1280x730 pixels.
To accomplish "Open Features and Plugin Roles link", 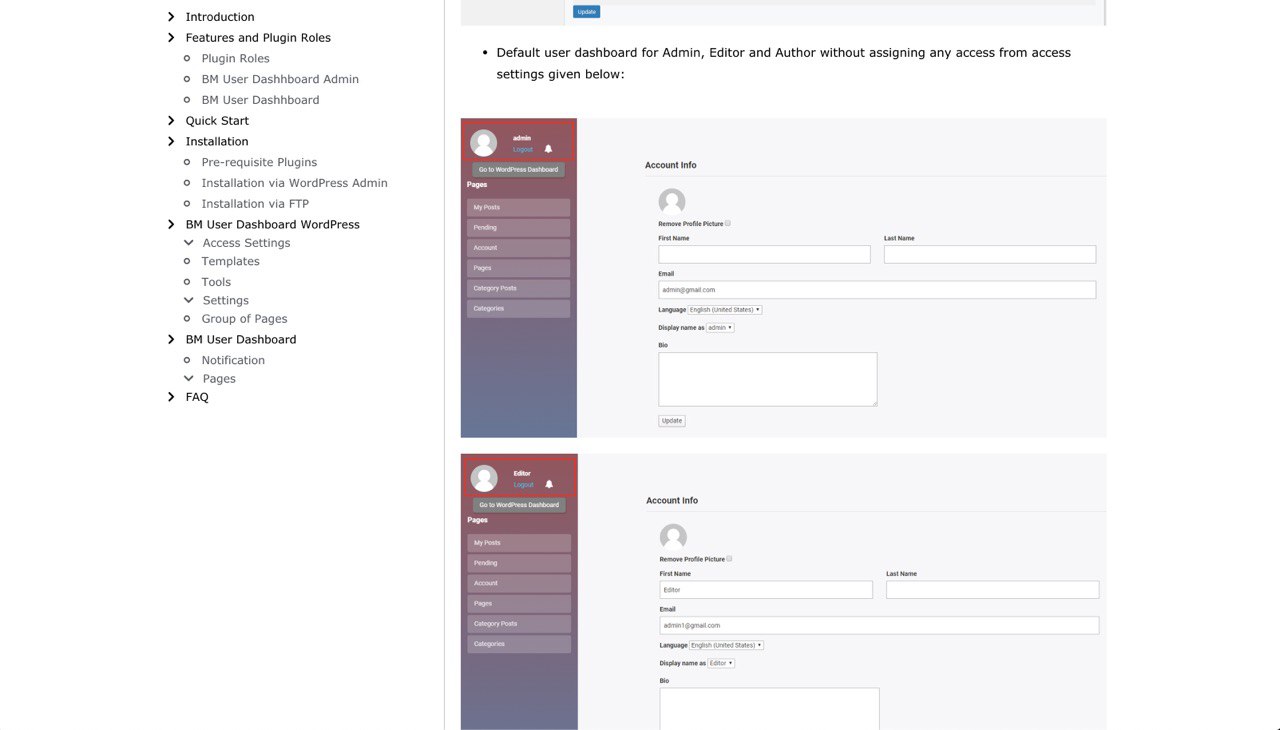I will [x=258, y=38].
